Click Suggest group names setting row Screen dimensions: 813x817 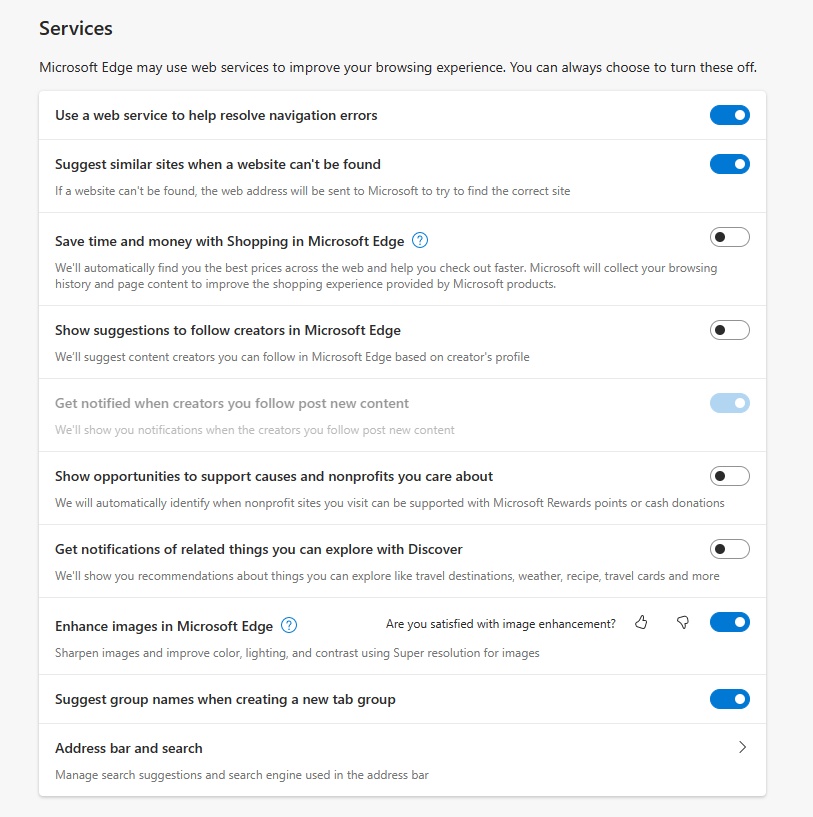pyautogui.click(x=402, y=699)
